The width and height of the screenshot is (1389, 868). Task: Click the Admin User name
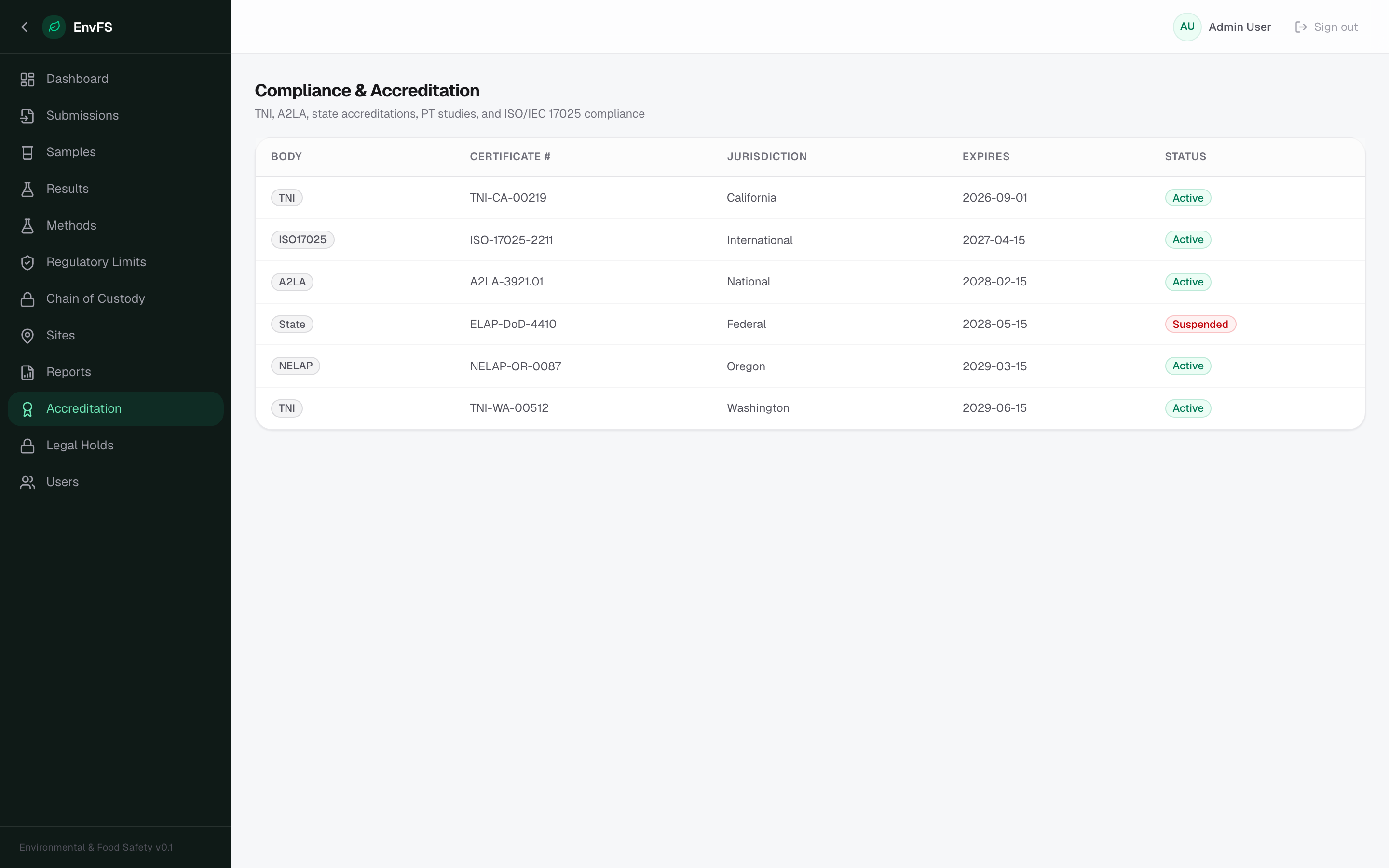(1239, 27)
